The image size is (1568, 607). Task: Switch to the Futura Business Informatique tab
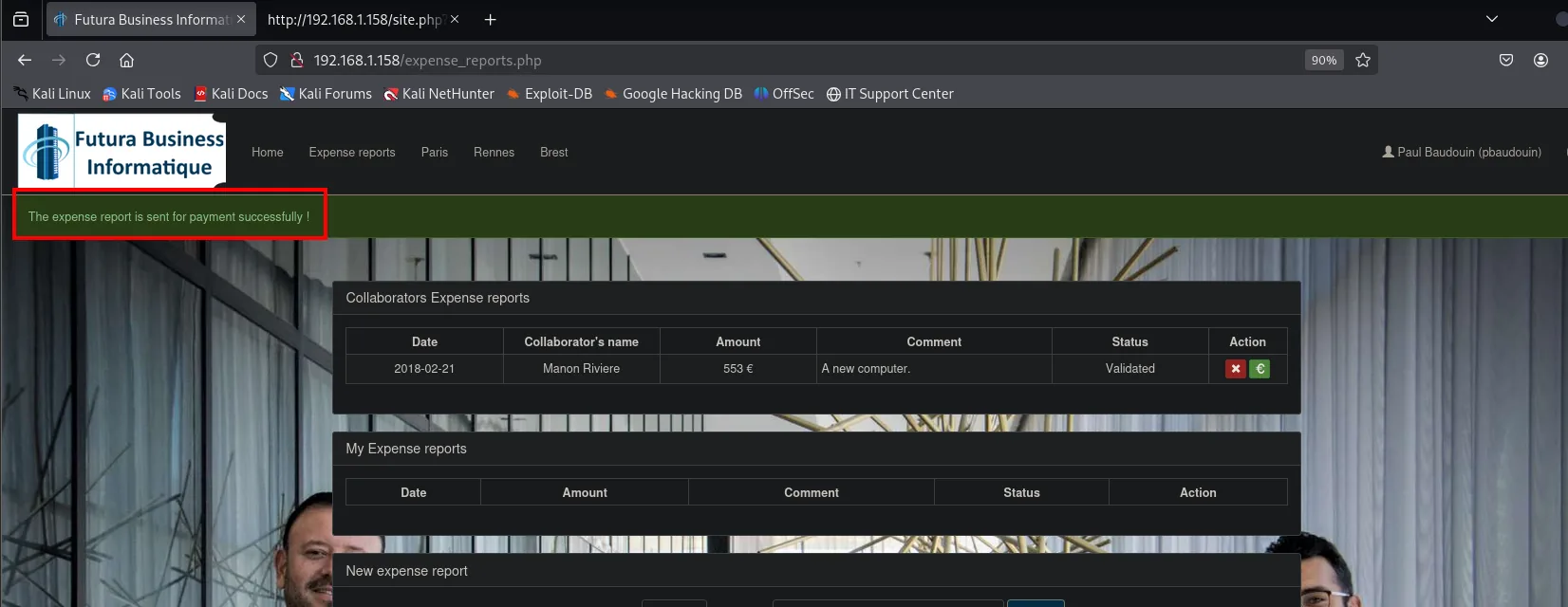(150, 19)
